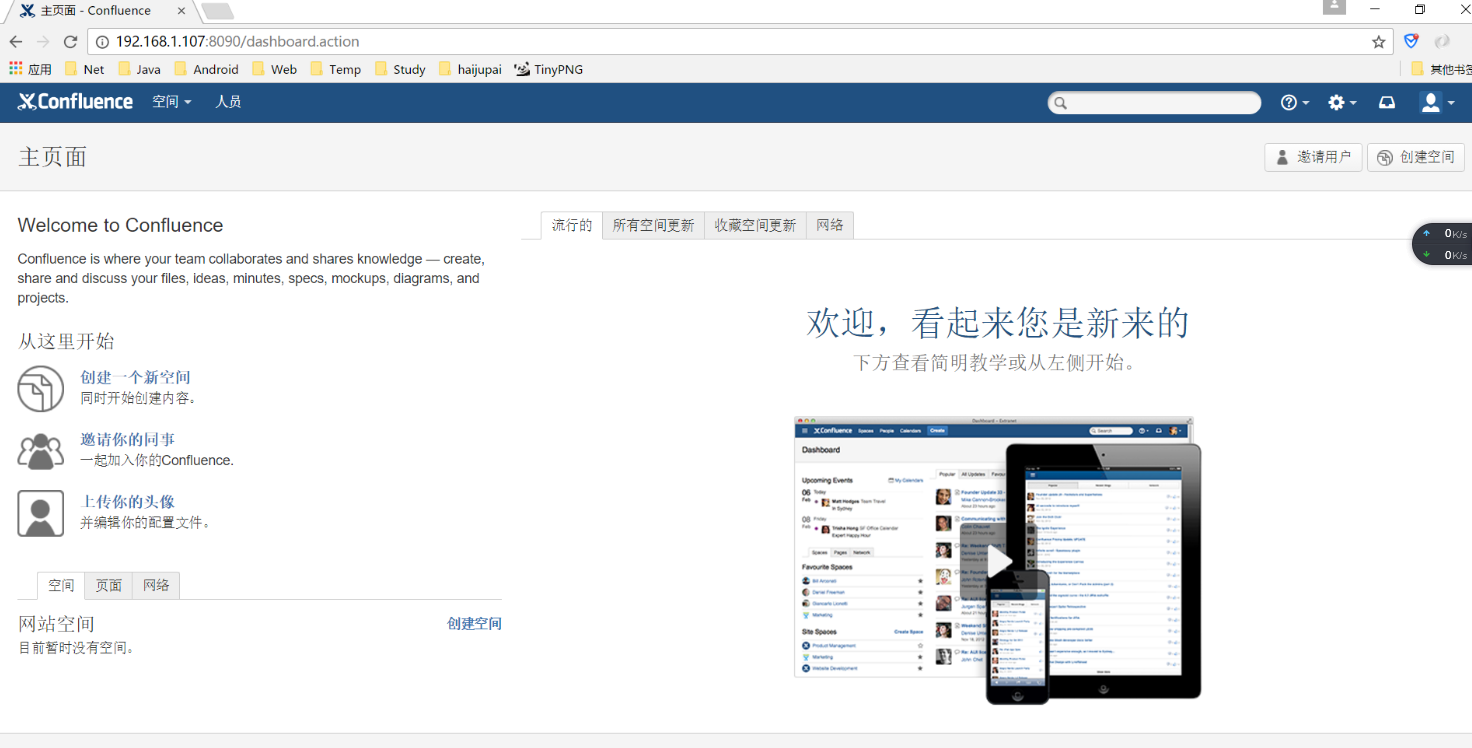Open the 人员 menu item
The height and width of the screenshot is (748, 1472).
(228, 102)
